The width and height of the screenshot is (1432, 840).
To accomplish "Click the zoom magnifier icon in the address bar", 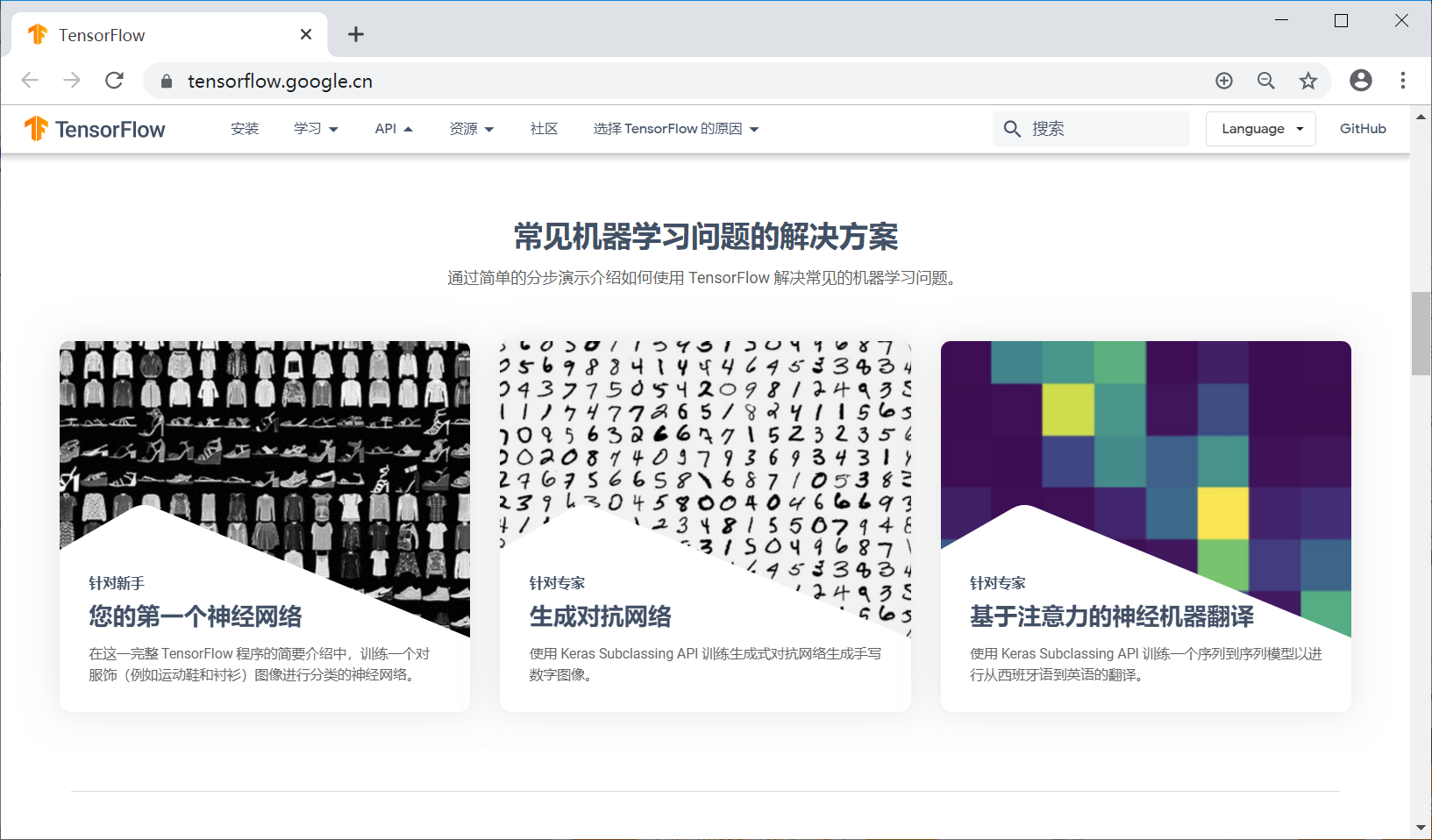I will pyautogui.click(x=1265, y=80).
